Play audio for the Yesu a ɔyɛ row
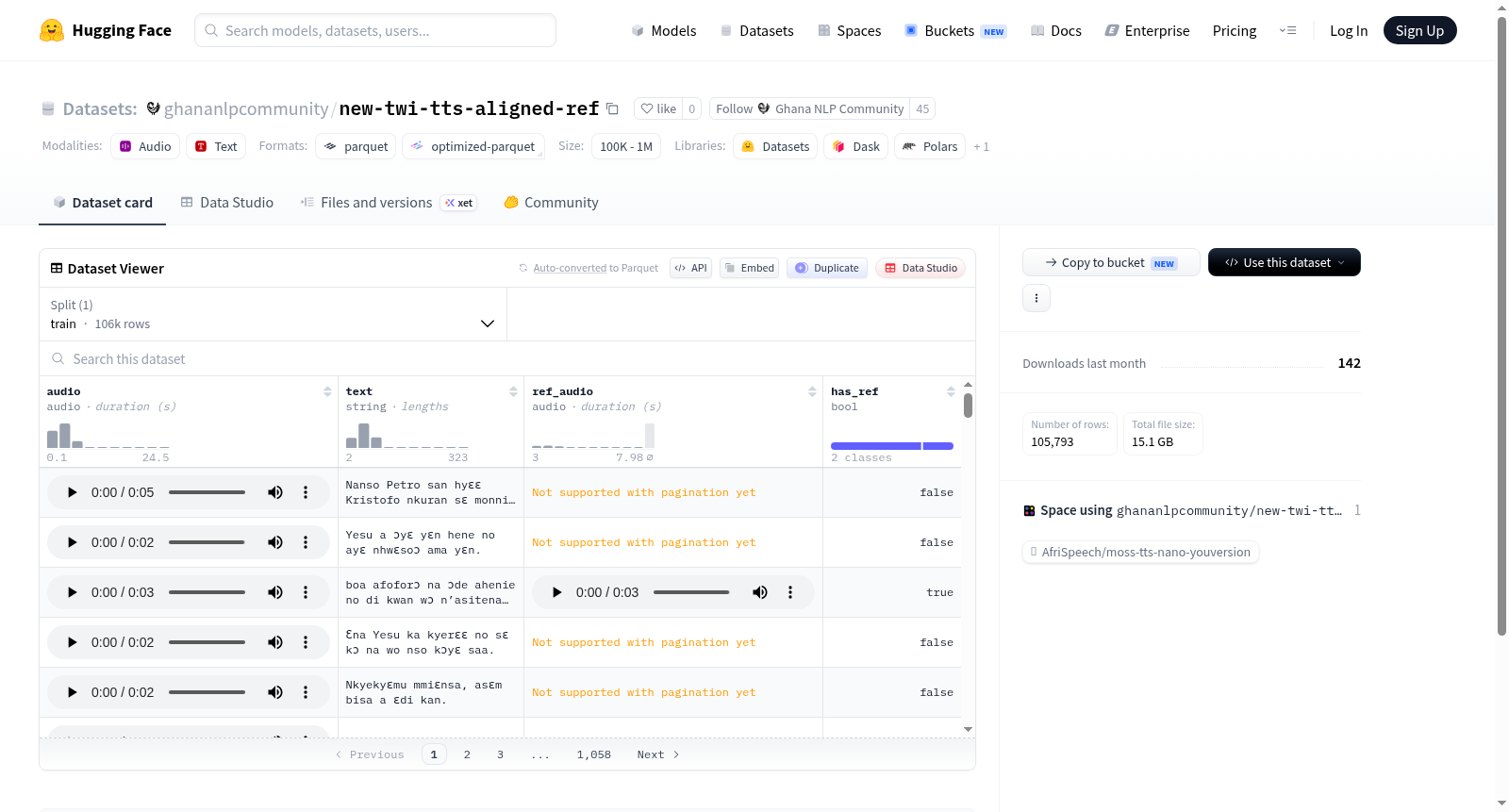1509x812 pixels. point(73,542)
